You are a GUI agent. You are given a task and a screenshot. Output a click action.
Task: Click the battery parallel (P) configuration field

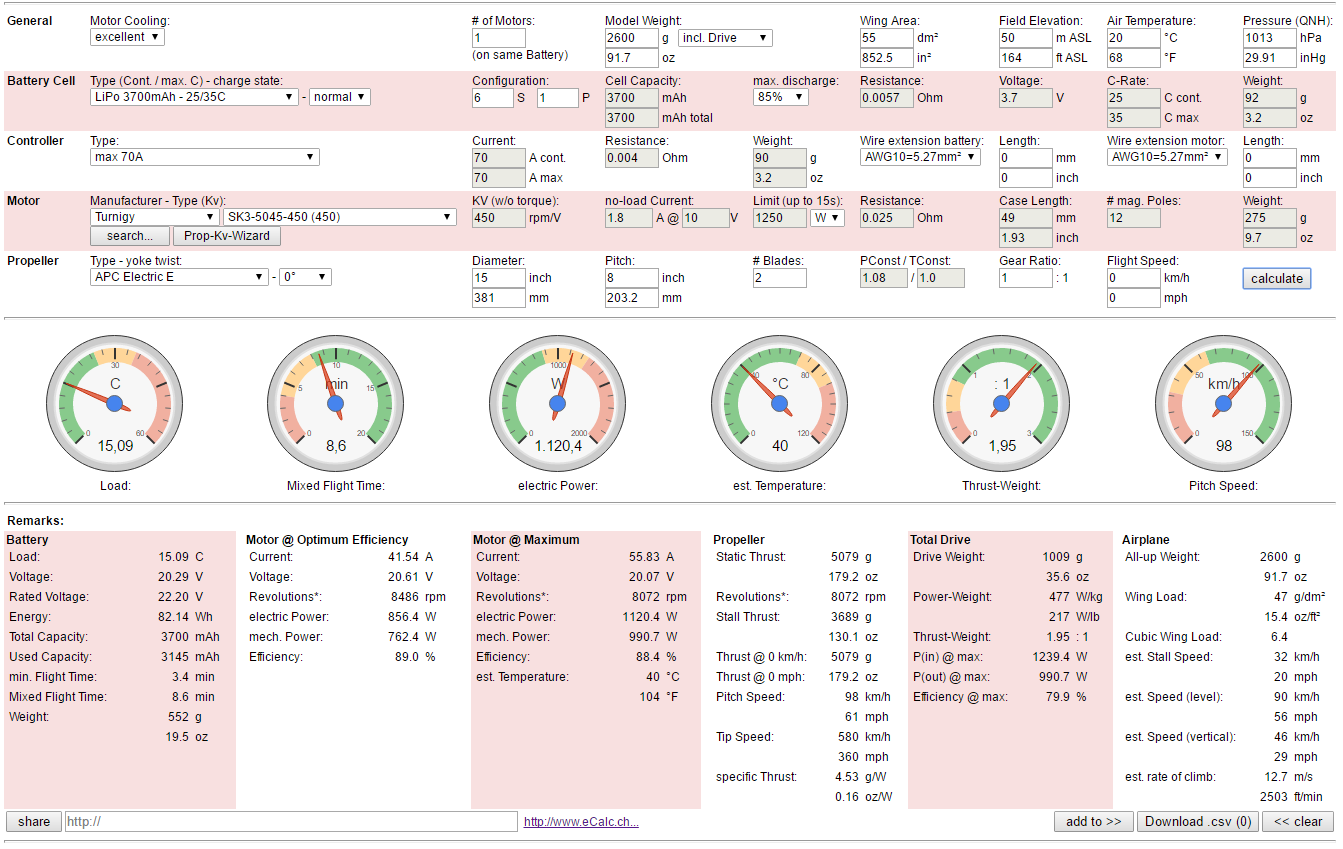557,98
